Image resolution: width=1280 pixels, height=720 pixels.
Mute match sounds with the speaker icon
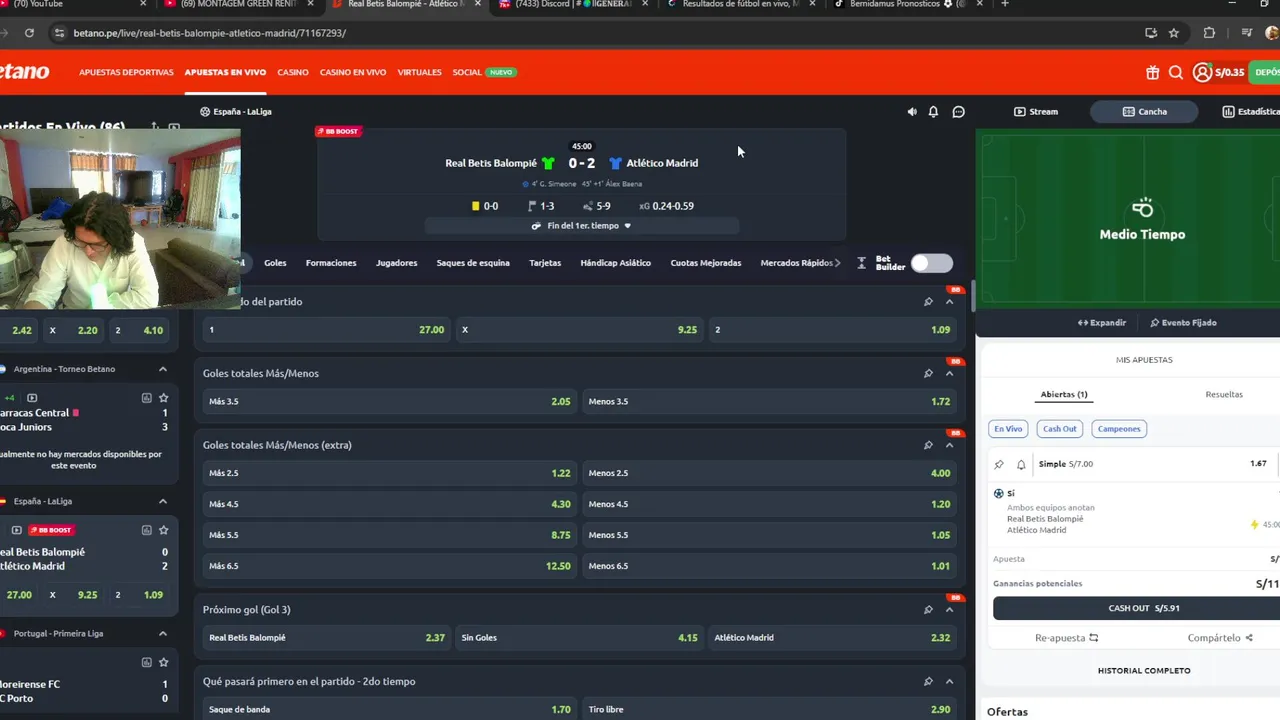pyautogui.click(x=912, y=112)
